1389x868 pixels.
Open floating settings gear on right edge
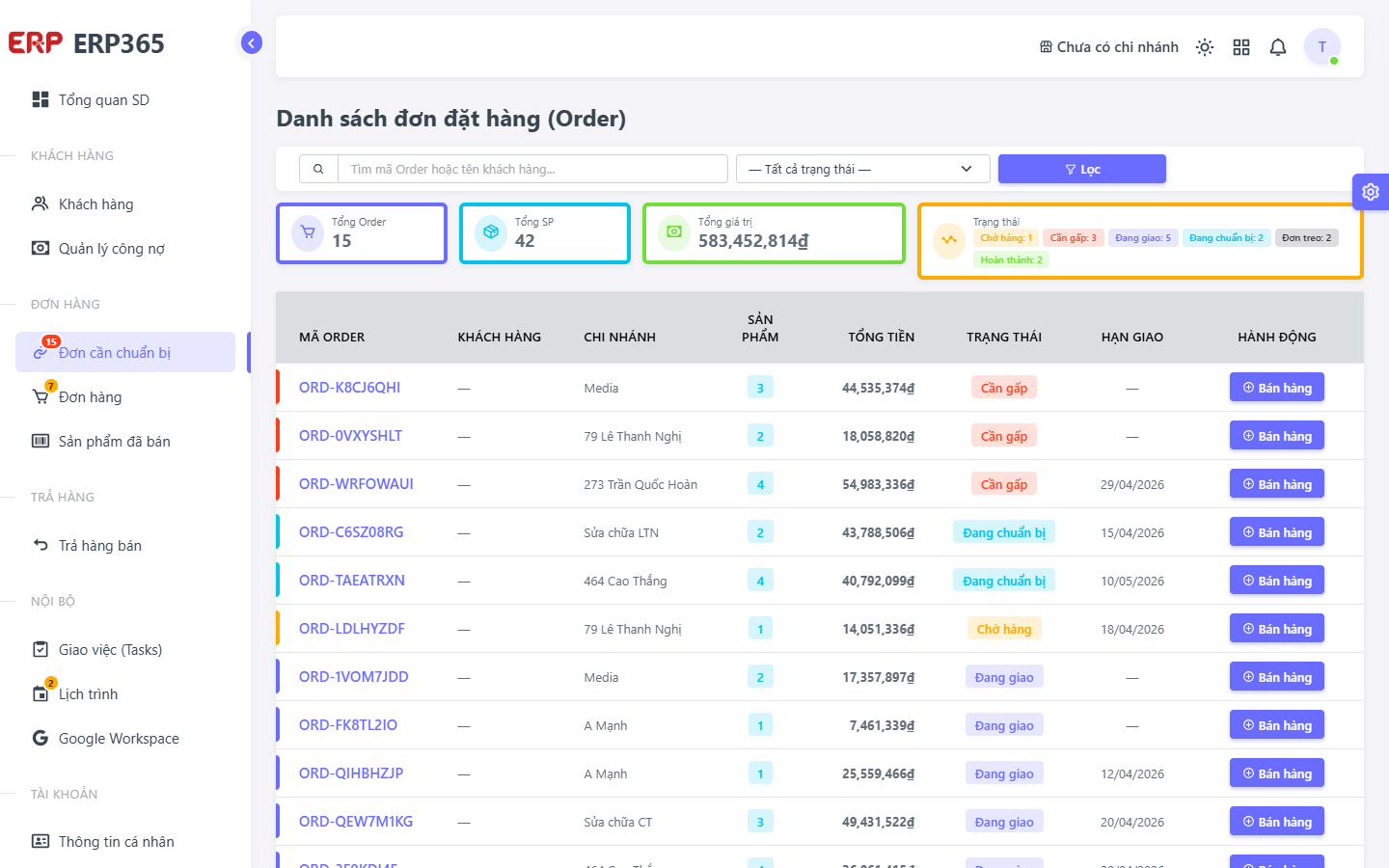click(1371, 192)
